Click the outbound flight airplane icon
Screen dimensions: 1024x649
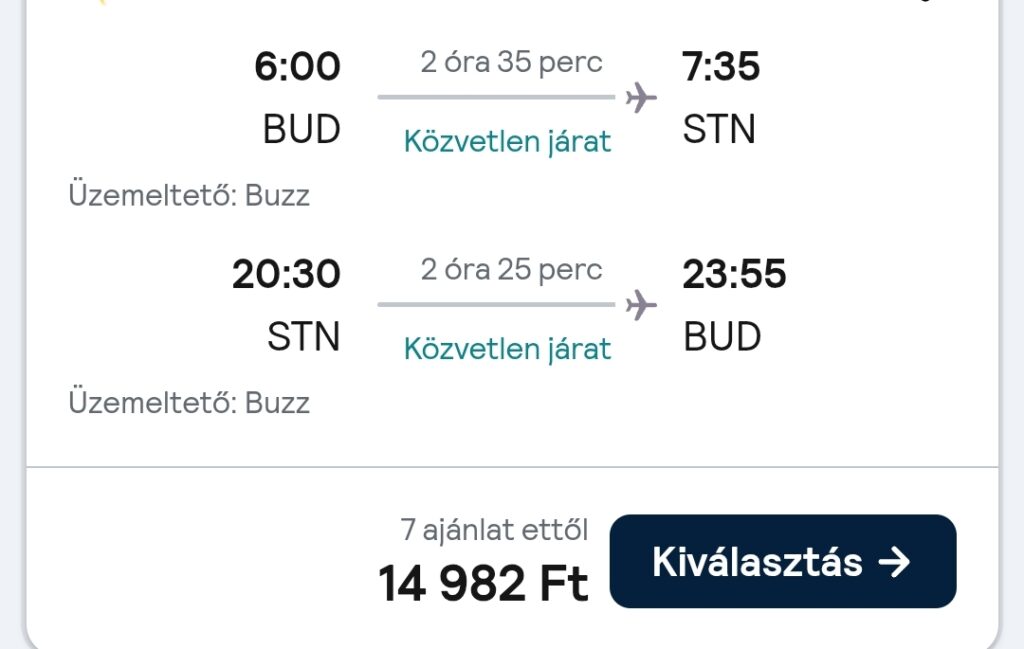[x=641, y=98]
